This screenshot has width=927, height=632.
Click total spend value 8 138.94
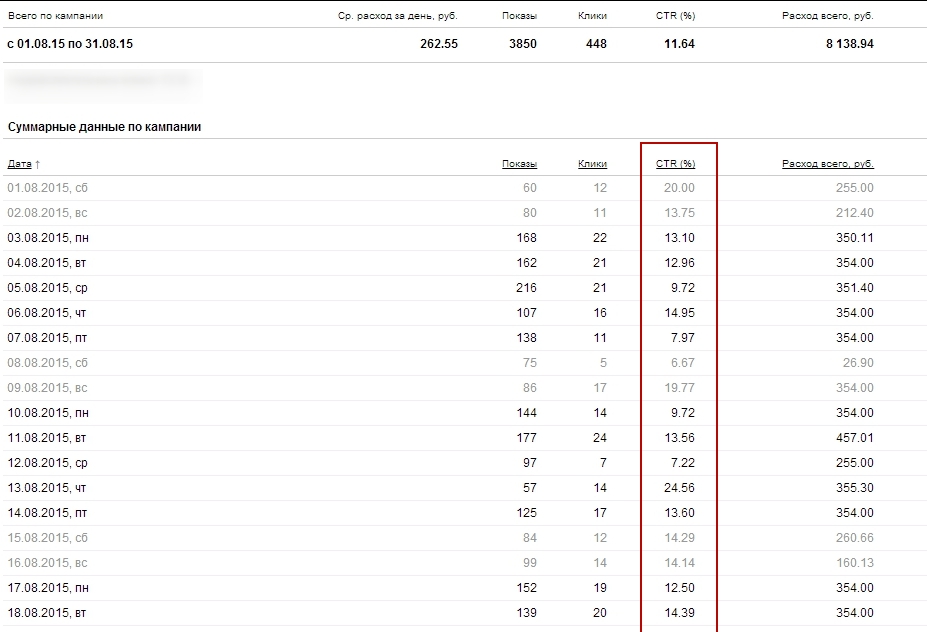pos(850,44)
